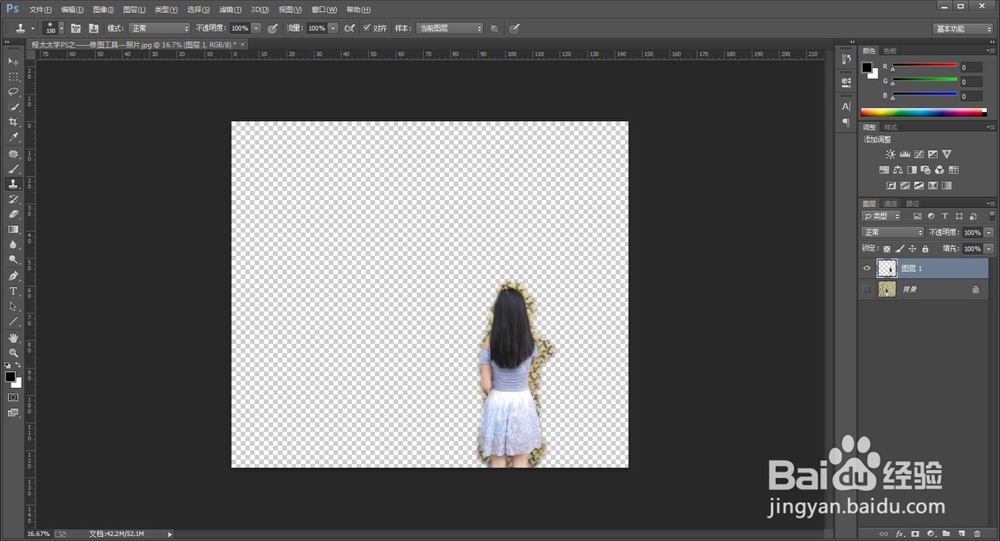Open the 基本功能 workspace dropdown
Screen dimensions: 1000x541
[963, 29]
